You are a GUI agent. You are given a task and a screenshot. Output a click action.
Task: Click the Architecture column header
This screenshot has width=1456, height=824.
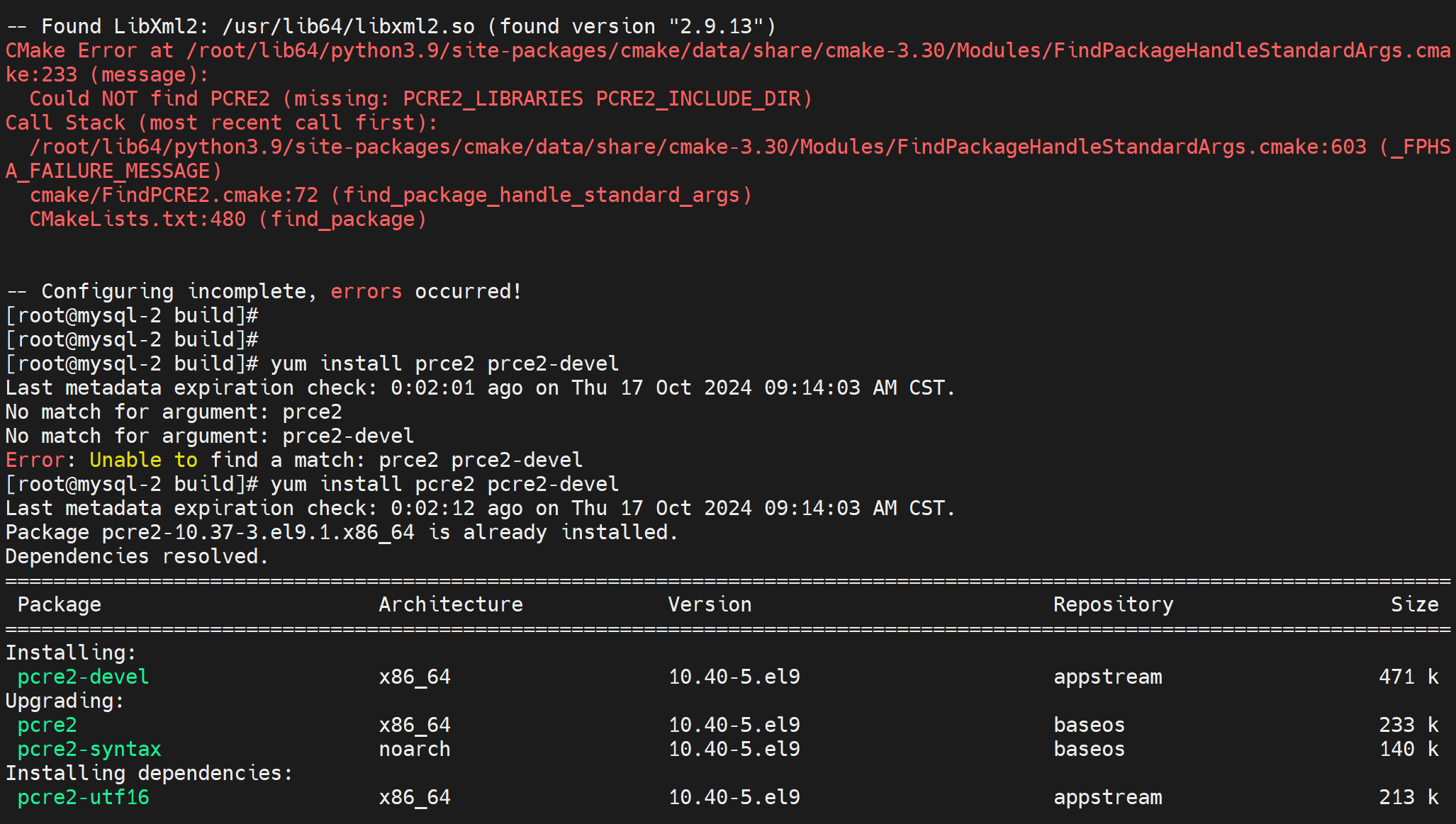coord(451,604)
